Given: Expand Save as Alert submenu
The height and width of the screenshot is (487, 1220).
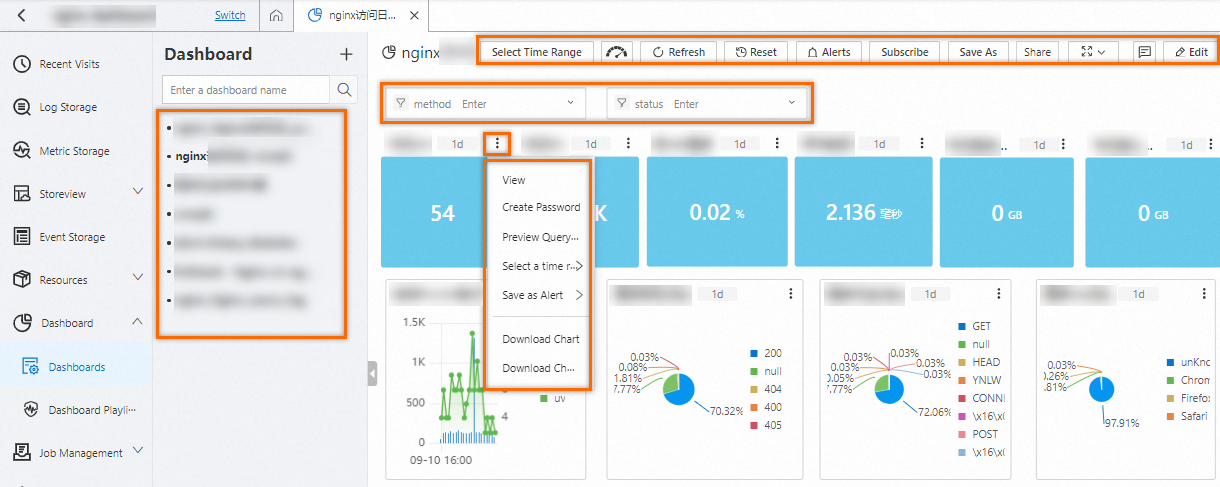Looking at the screenshot, I should click(x=540, y=295).
